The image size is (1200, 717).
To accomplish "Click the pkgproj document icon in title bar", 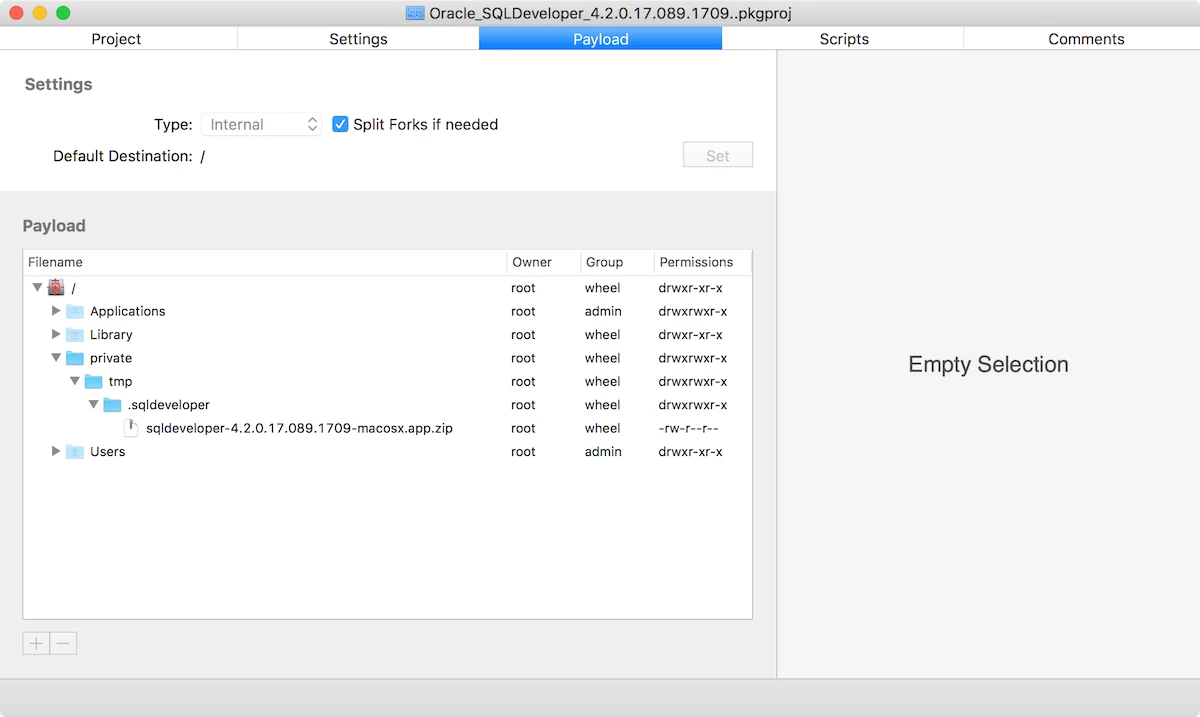I will tap(414, 13).
